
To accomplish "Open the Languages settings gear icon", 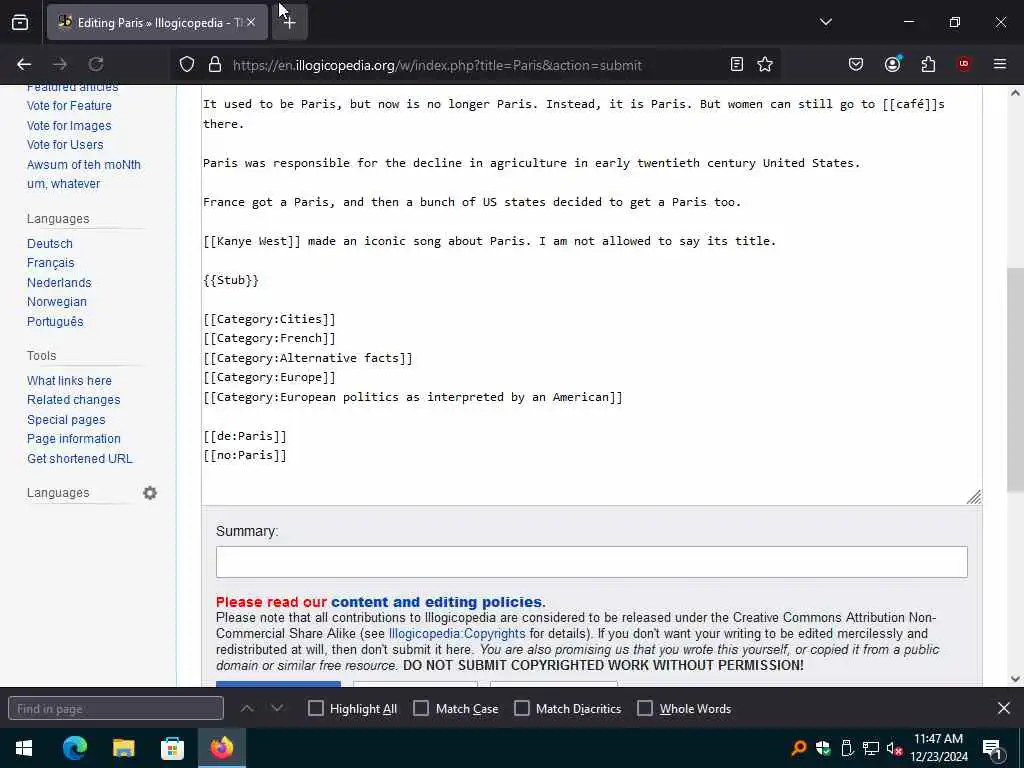I will point(150,493).
